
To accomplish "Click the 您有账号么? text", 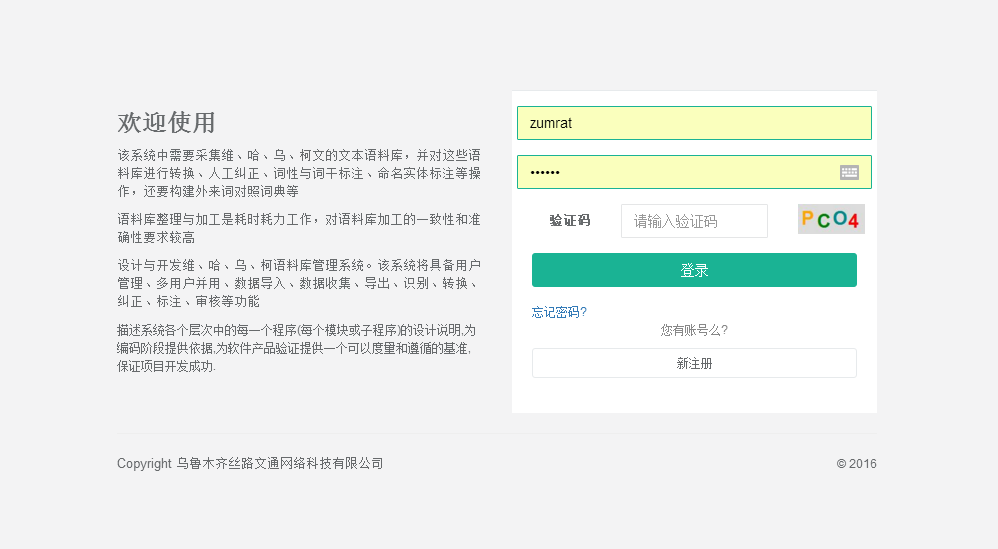I will tap(694, 330).
